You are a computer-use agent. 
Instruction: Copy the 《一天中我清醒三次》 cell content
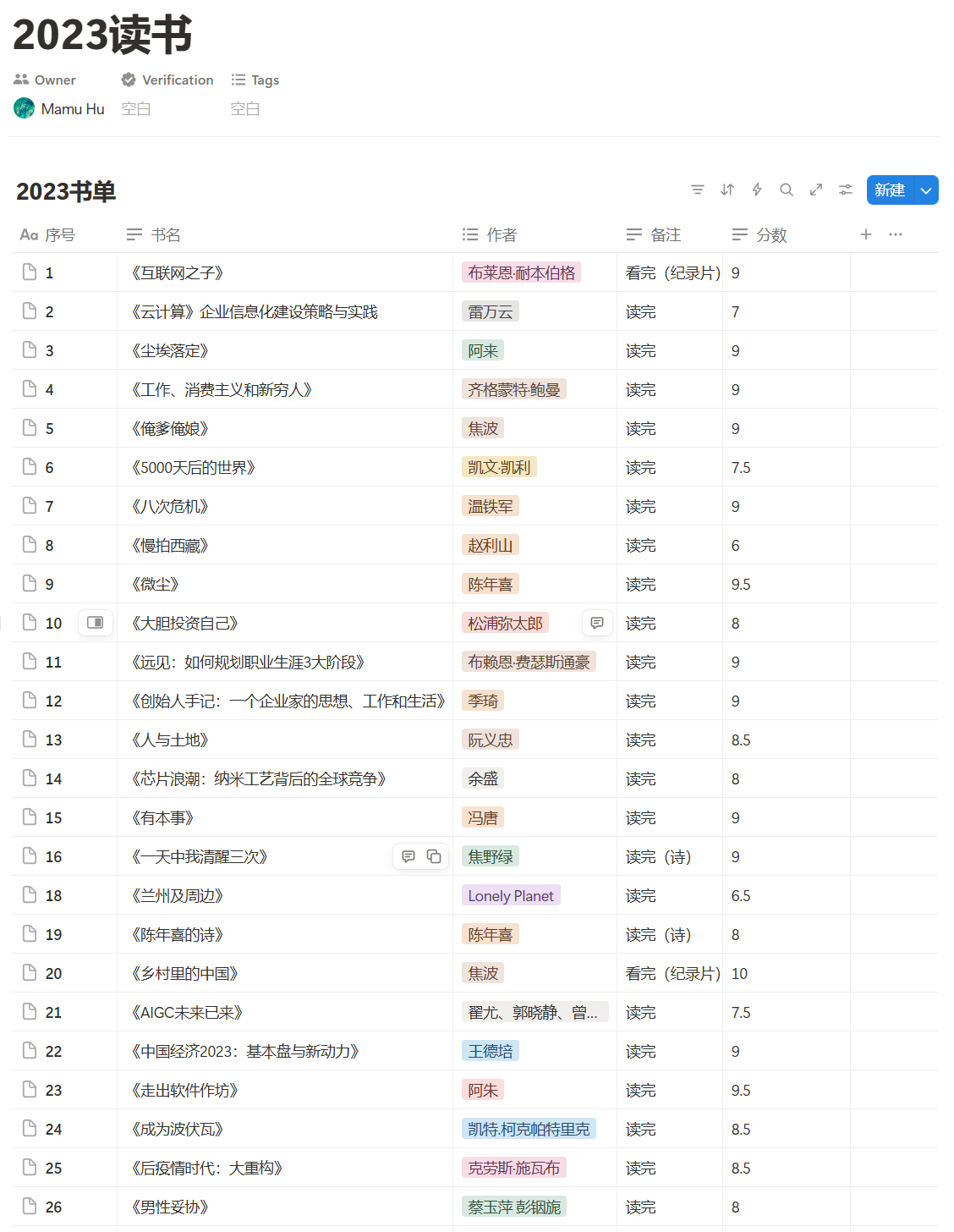click(x=434, y=856)
